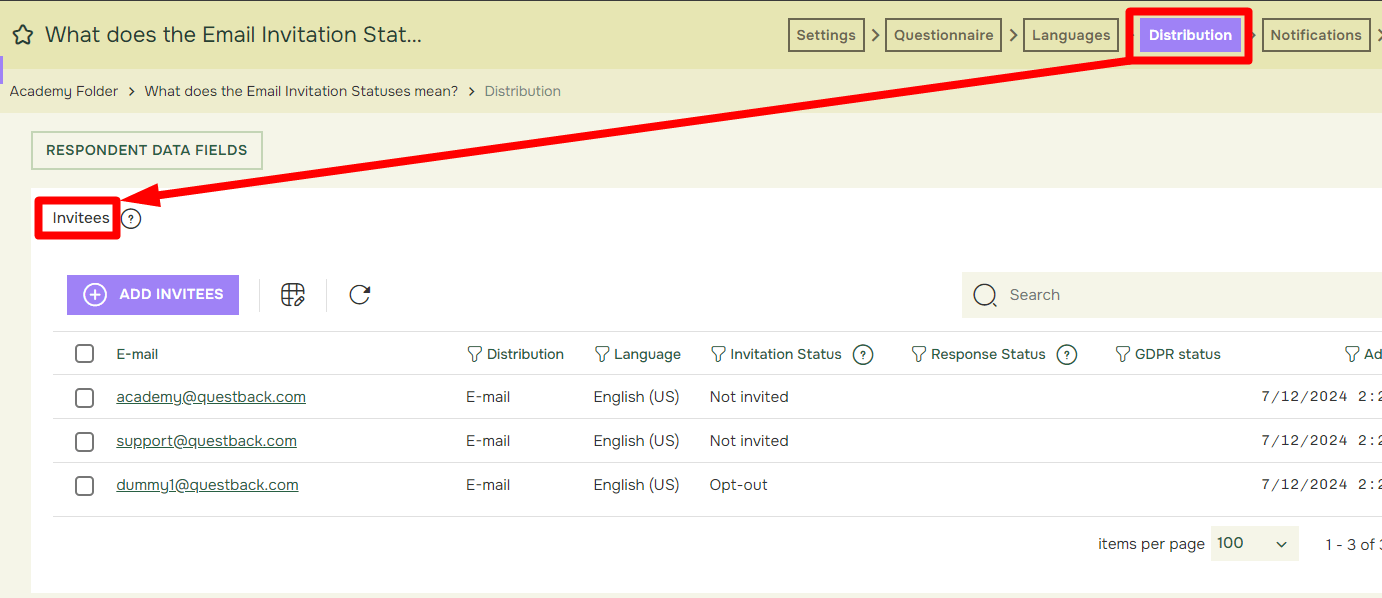Viewport: 1382px width, 598px height.
Task: Open the Response Status help question mark
Action: (x=1067, y=354)
